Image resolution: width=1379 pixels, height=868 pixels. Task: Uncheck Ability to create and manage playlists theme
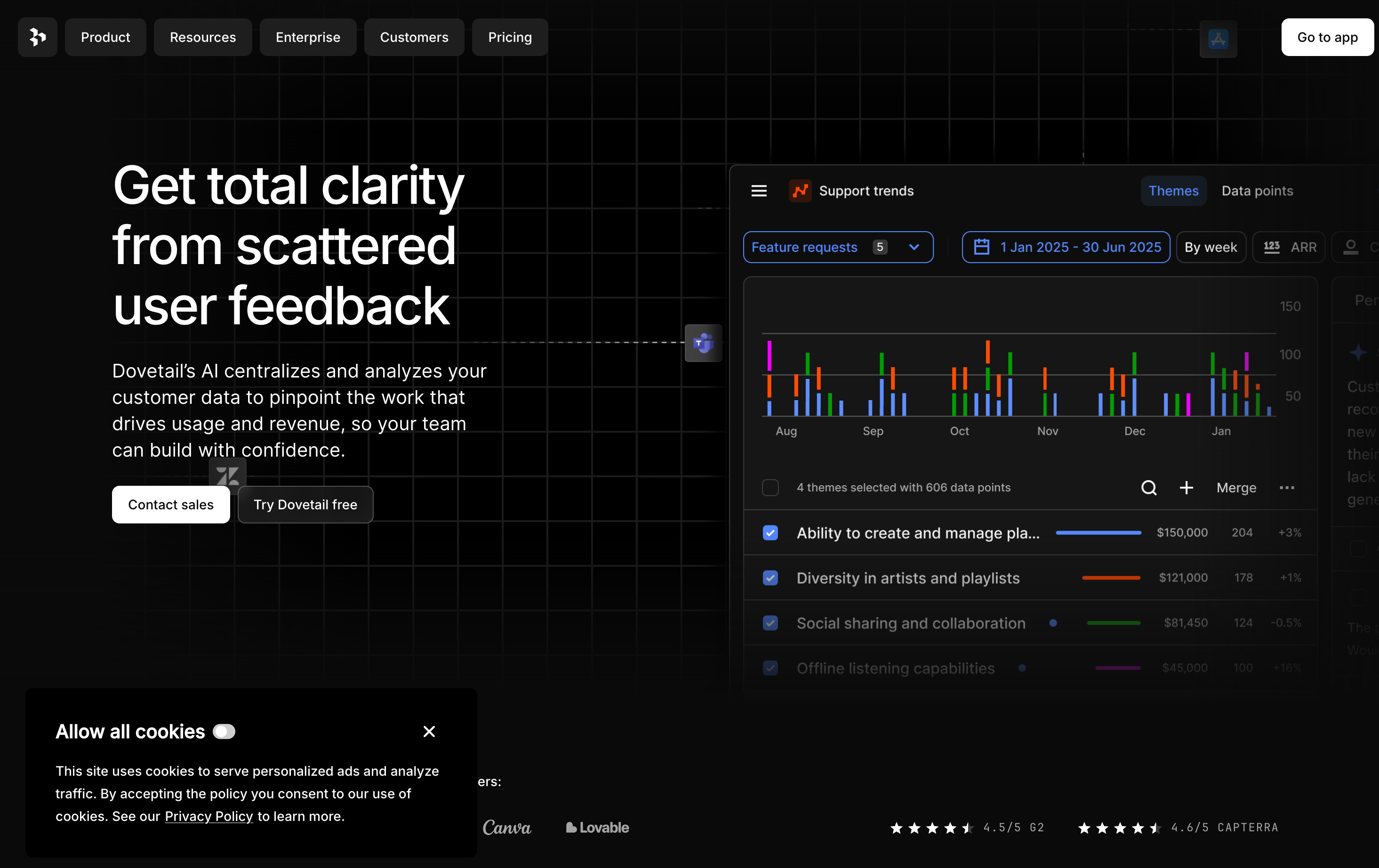click(770, 533)
